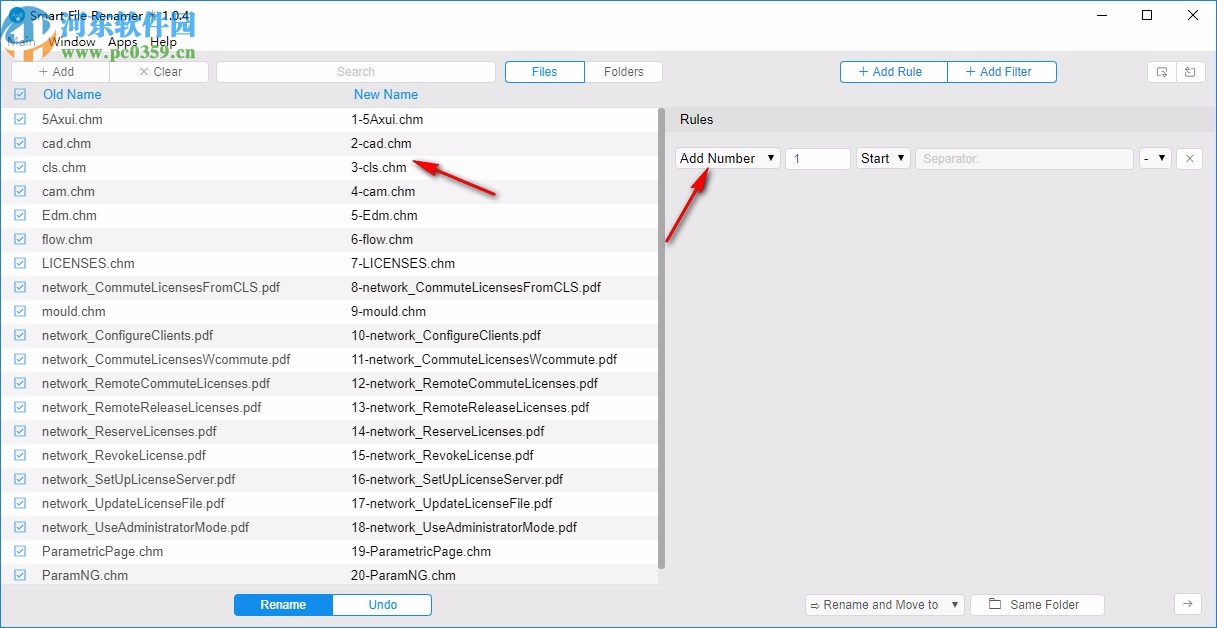Click the import icon in the top-right toolbar

pyautogui.click(x=1189, y=72)
